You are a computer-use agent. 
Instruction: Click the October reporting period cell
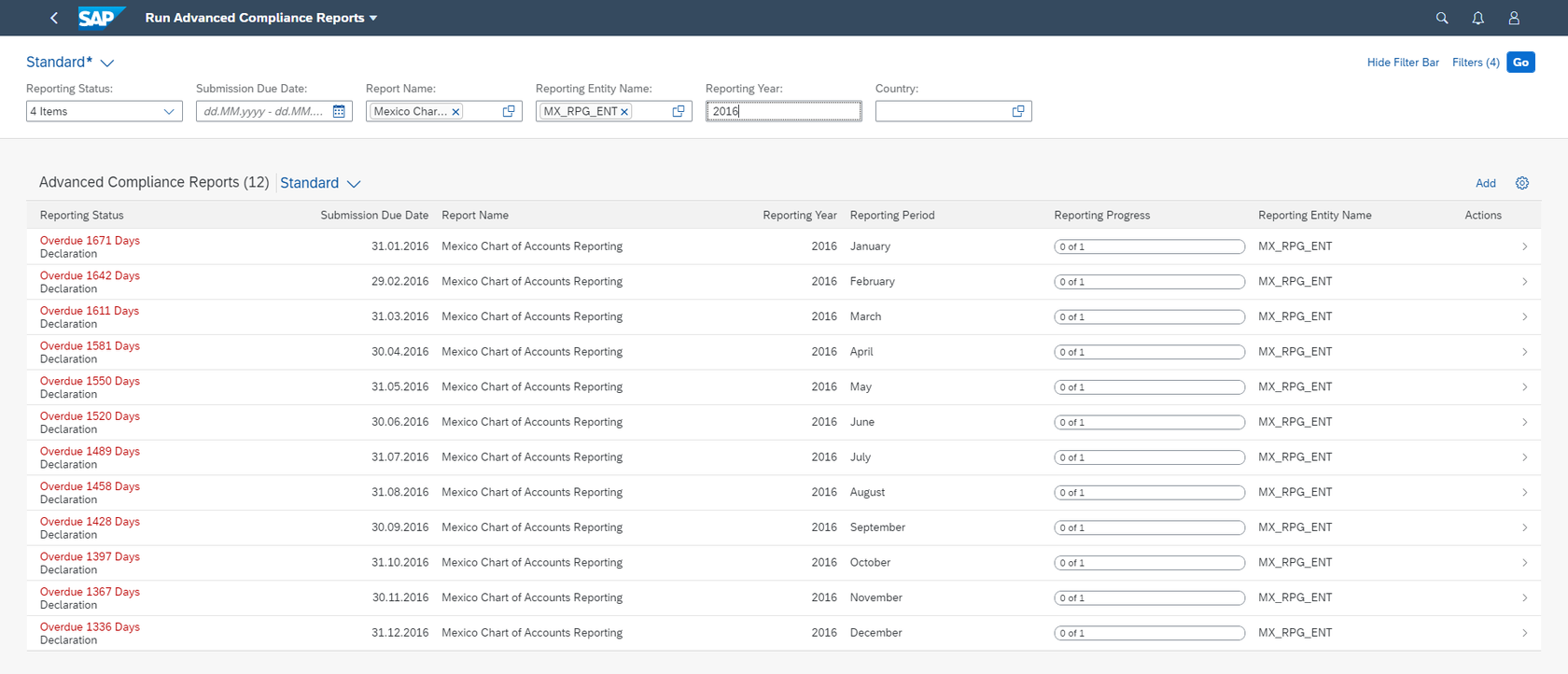pyautogui.click(x=870, y=562)
